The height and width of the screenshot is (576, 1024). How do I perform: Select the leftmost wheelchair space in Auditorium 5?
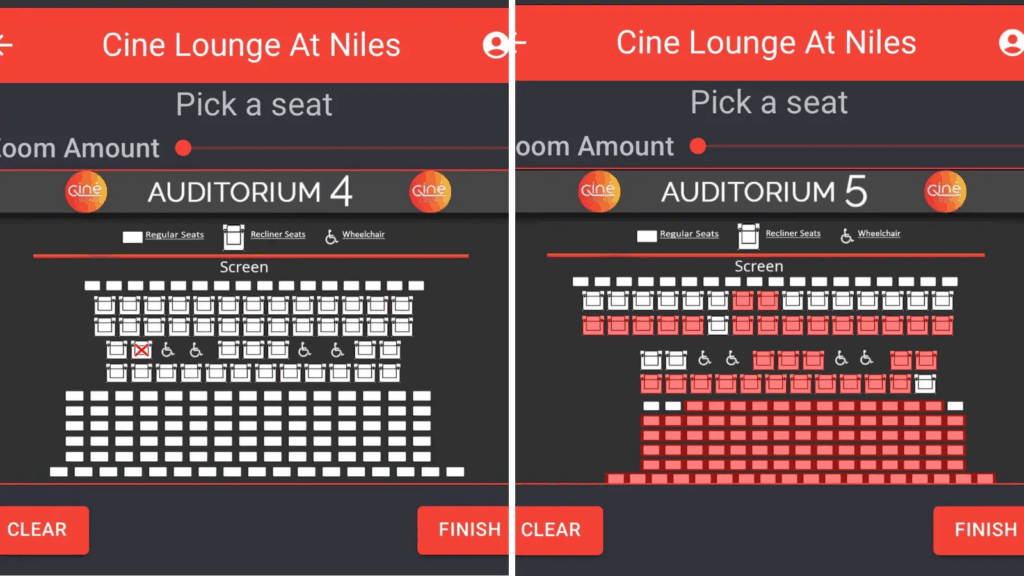pyautogui.click(x=705, y=358)
